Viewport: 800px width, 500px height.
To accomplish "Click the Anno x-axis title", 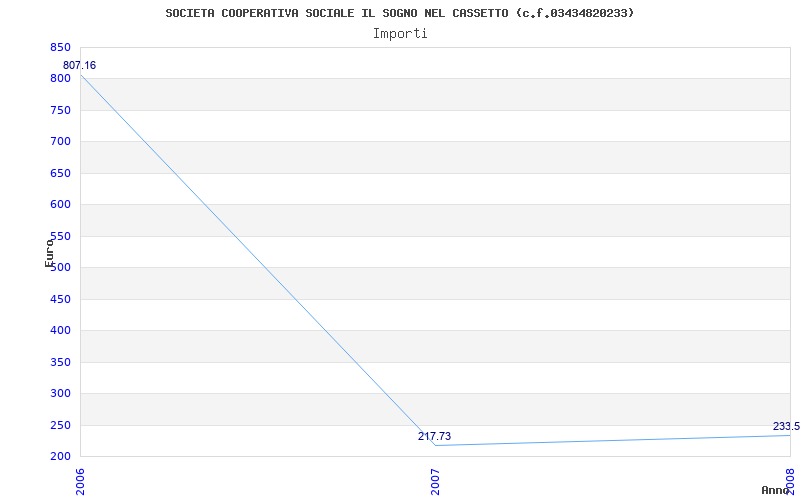I will [774, 490].
